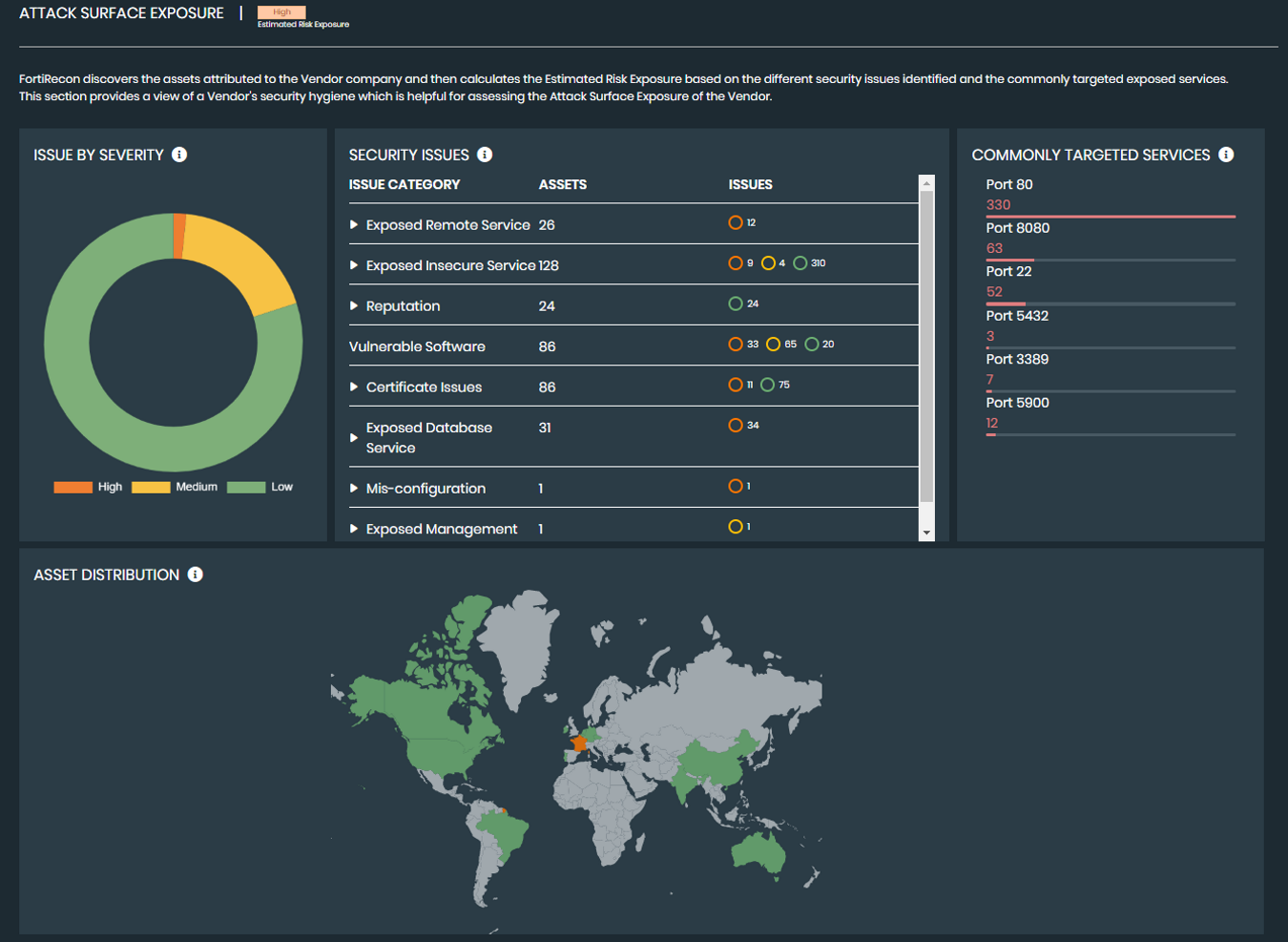Click the Port 3389 label
Screen dimensions: 1288x942
click(1017, 359)
